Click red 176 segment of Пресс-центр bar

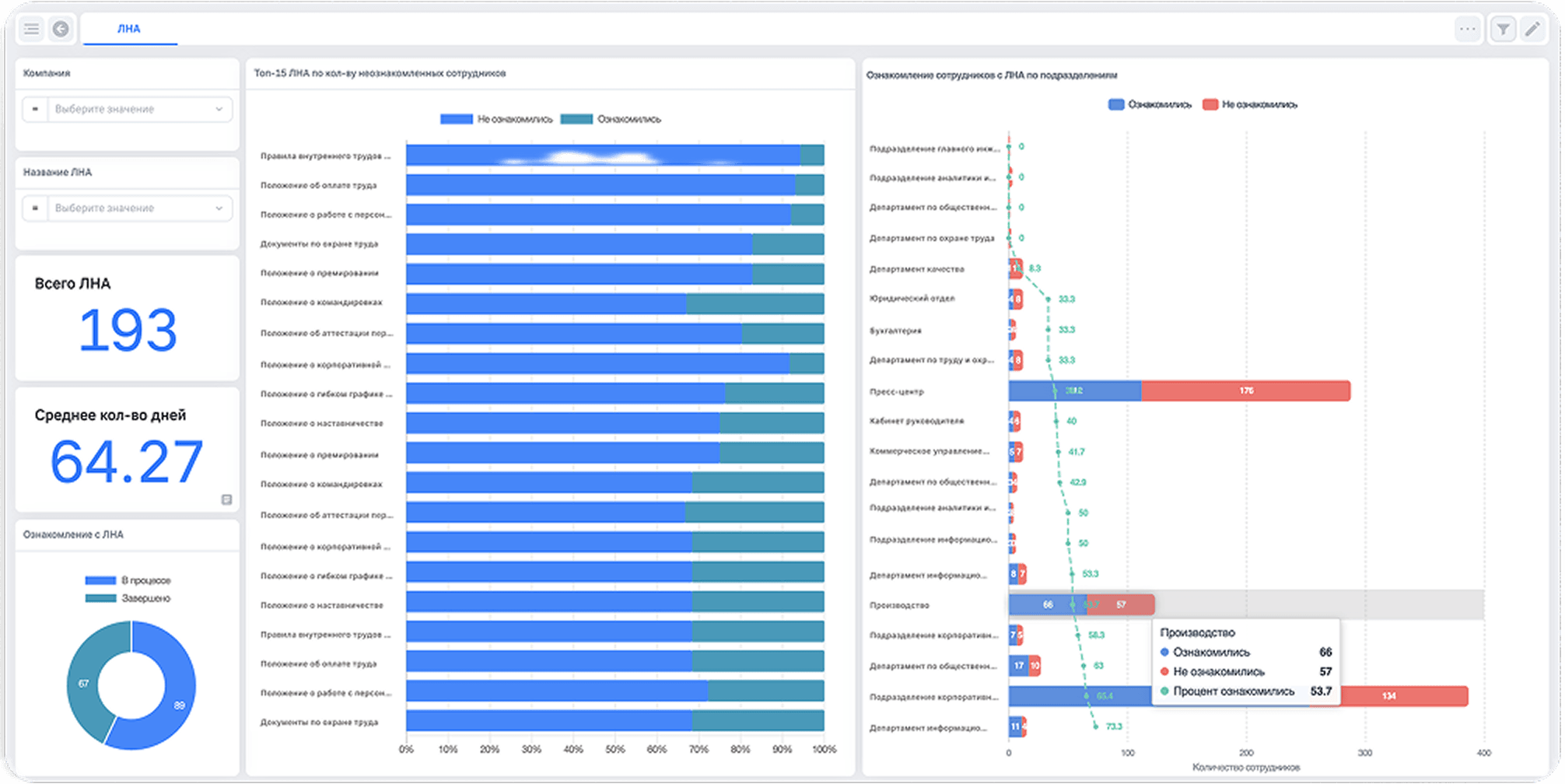click(1245, 390)
